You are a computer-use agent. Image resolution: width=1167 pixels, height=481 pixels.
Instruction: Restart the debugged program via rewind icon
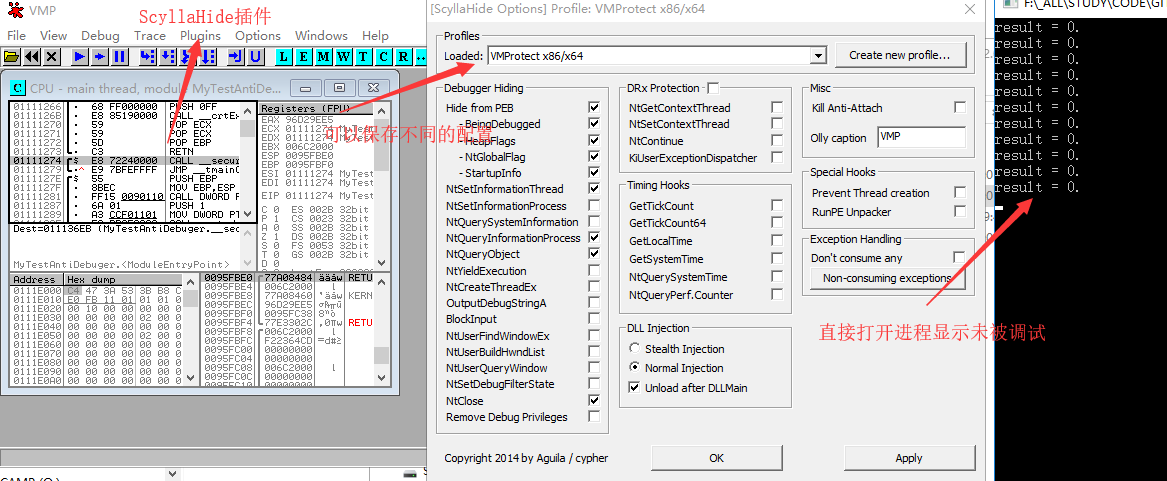(x=32, y=57)
